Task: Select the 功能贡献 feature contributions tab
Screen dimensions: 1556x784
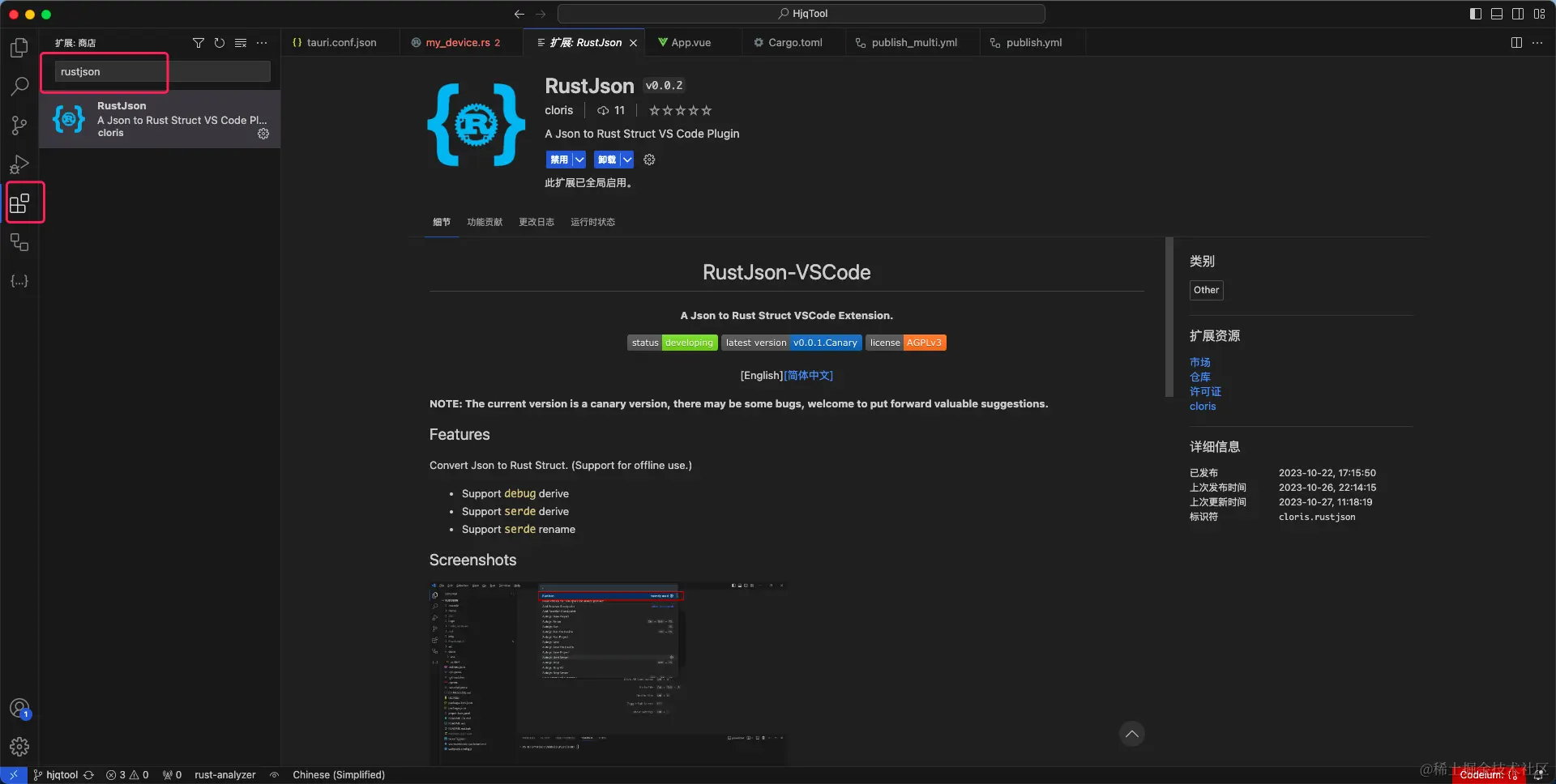Action: click(485, 222)
